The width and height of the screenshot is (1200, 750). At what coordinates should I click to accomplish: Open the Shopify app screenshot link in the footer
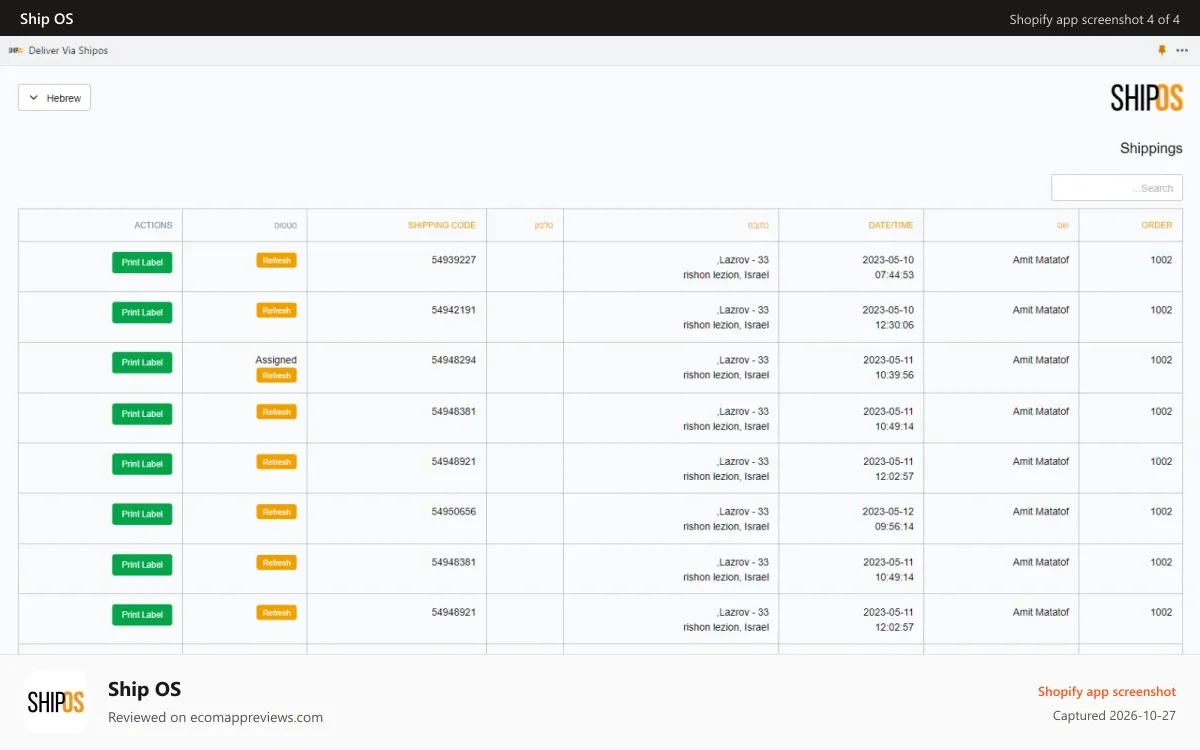pyautogui.click(x=1107, y=692)
